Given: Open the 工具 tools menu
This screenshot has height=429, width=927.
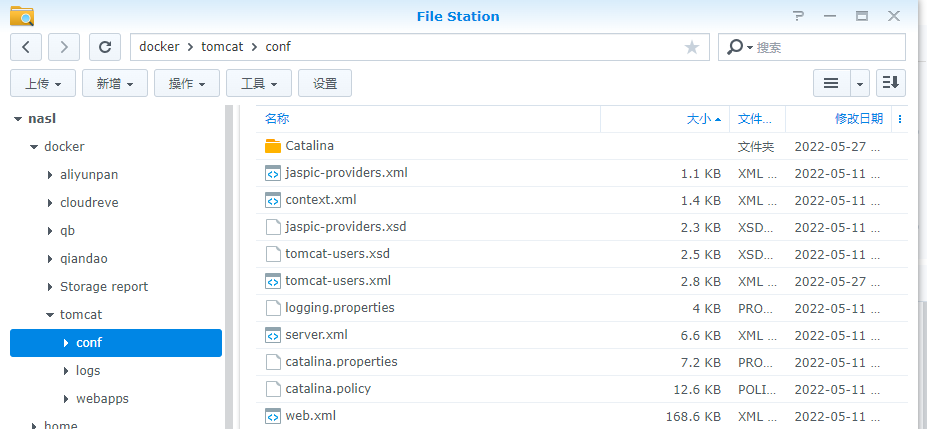Looking at the screenshot, I should click(x=259, y=84).
